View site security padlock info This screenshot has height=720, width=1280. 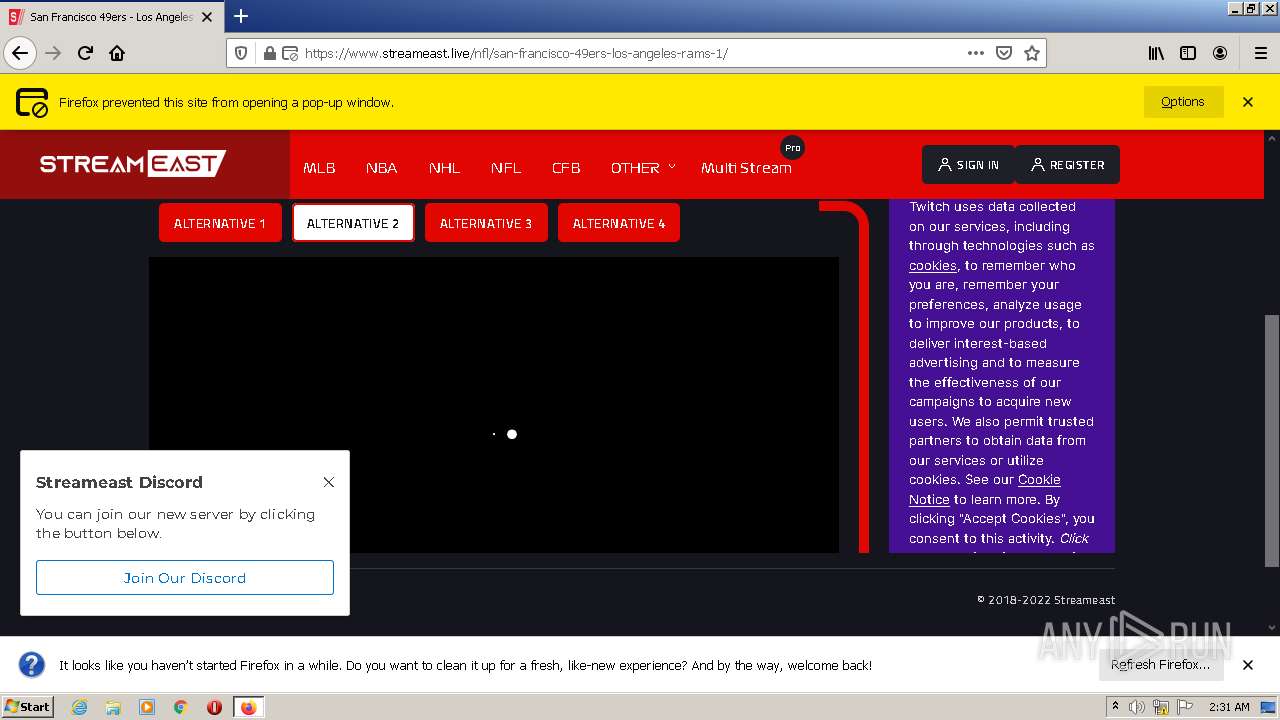(x=269, y=53)
